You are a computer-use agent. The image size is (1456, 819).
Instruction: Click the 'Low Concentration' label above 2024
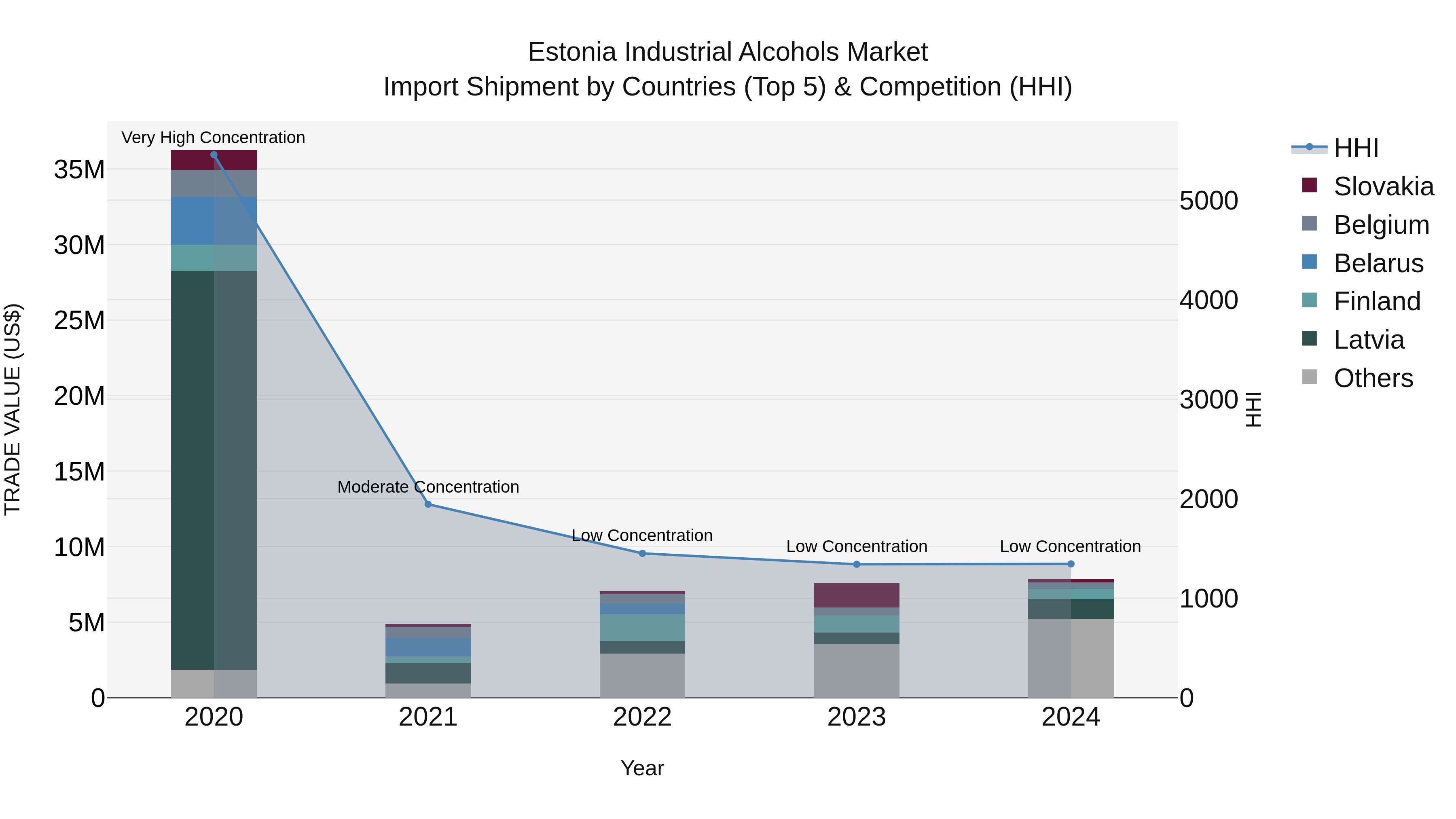[x=1071, y=546]
